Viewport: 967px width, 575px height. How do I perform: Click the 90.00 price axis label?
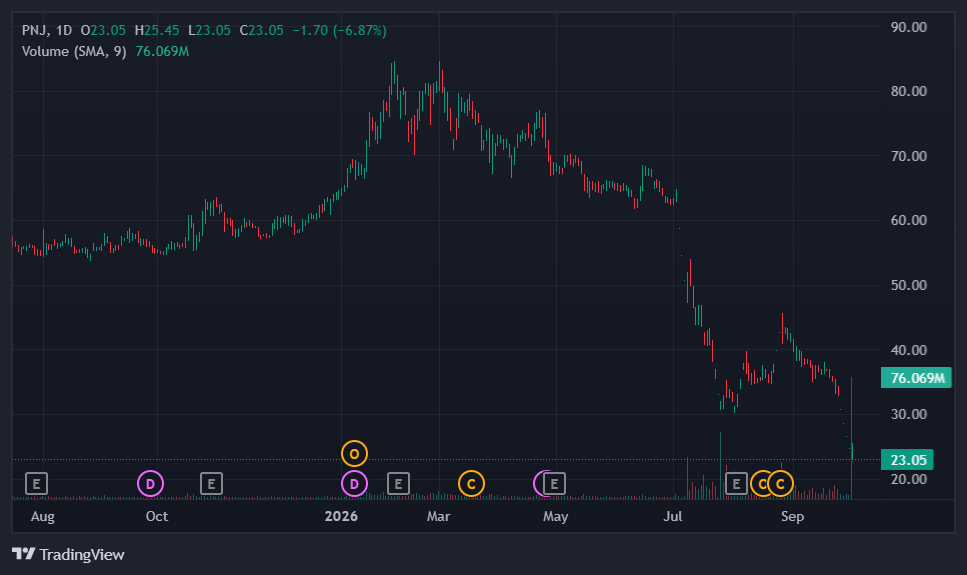(908, 27)
